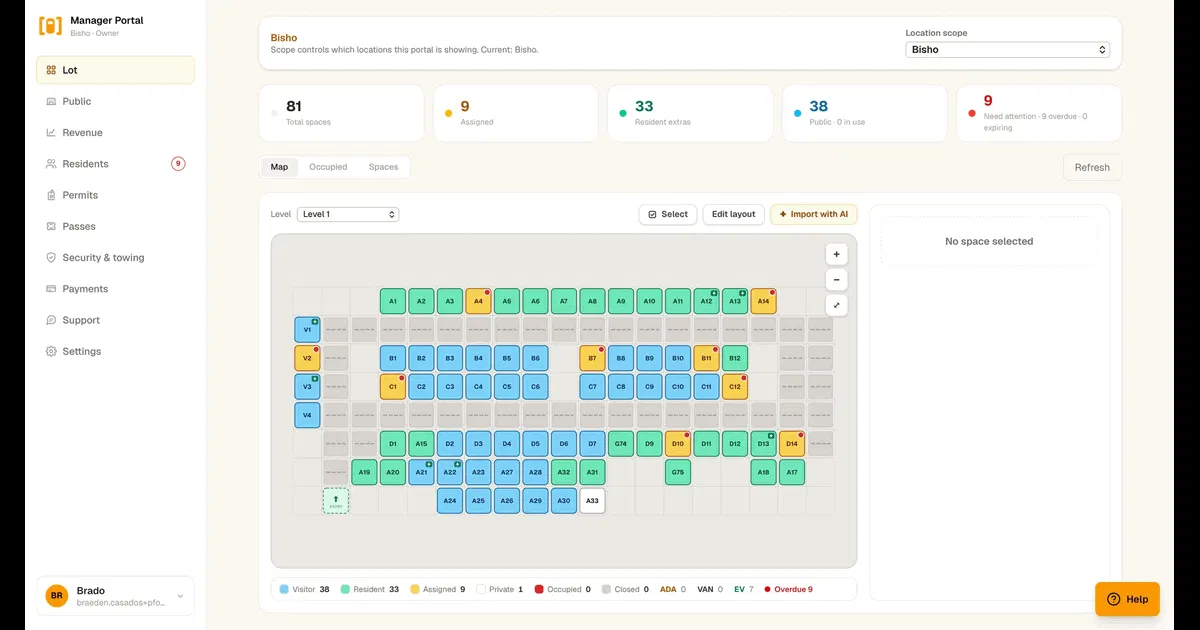Select visitor space B1

393,358
